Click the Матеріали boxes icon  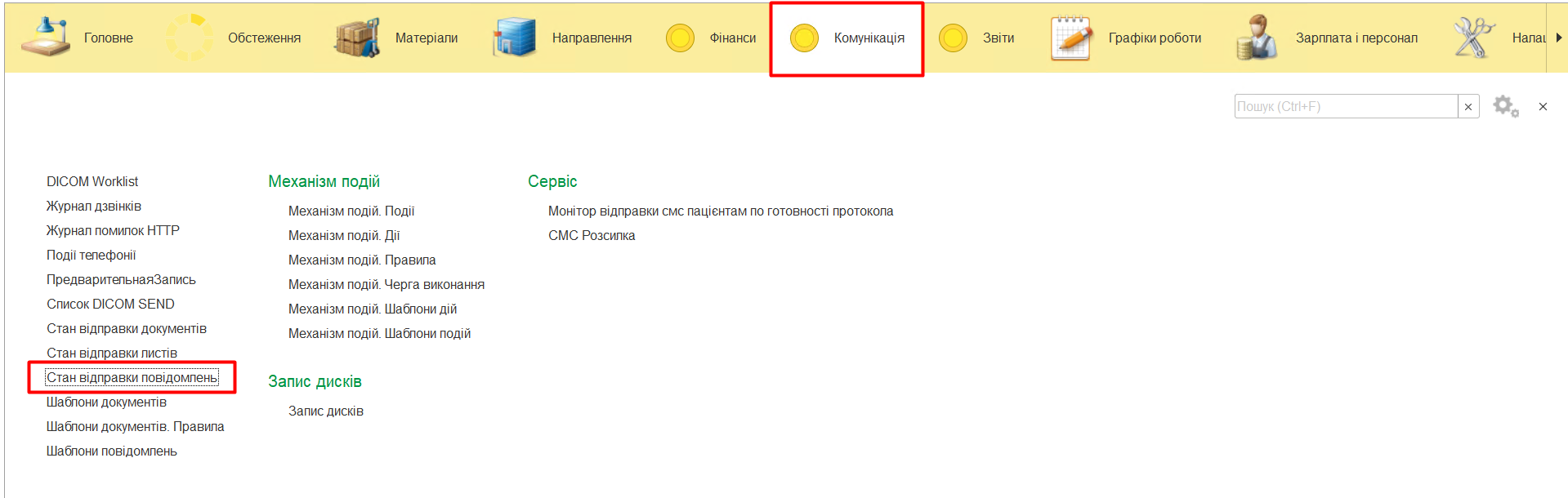357,38
